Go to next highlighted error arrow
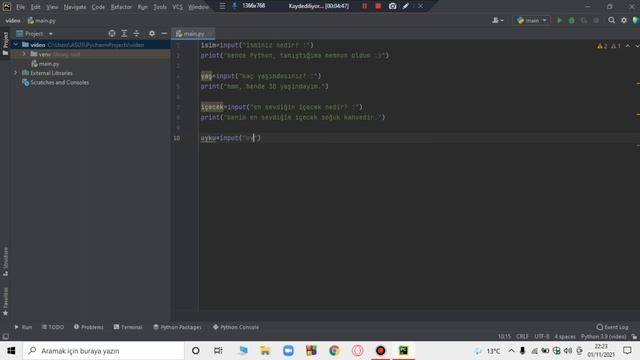Image resolution: width=640 pixels, height=360 pixels. [x=637, y=46]
